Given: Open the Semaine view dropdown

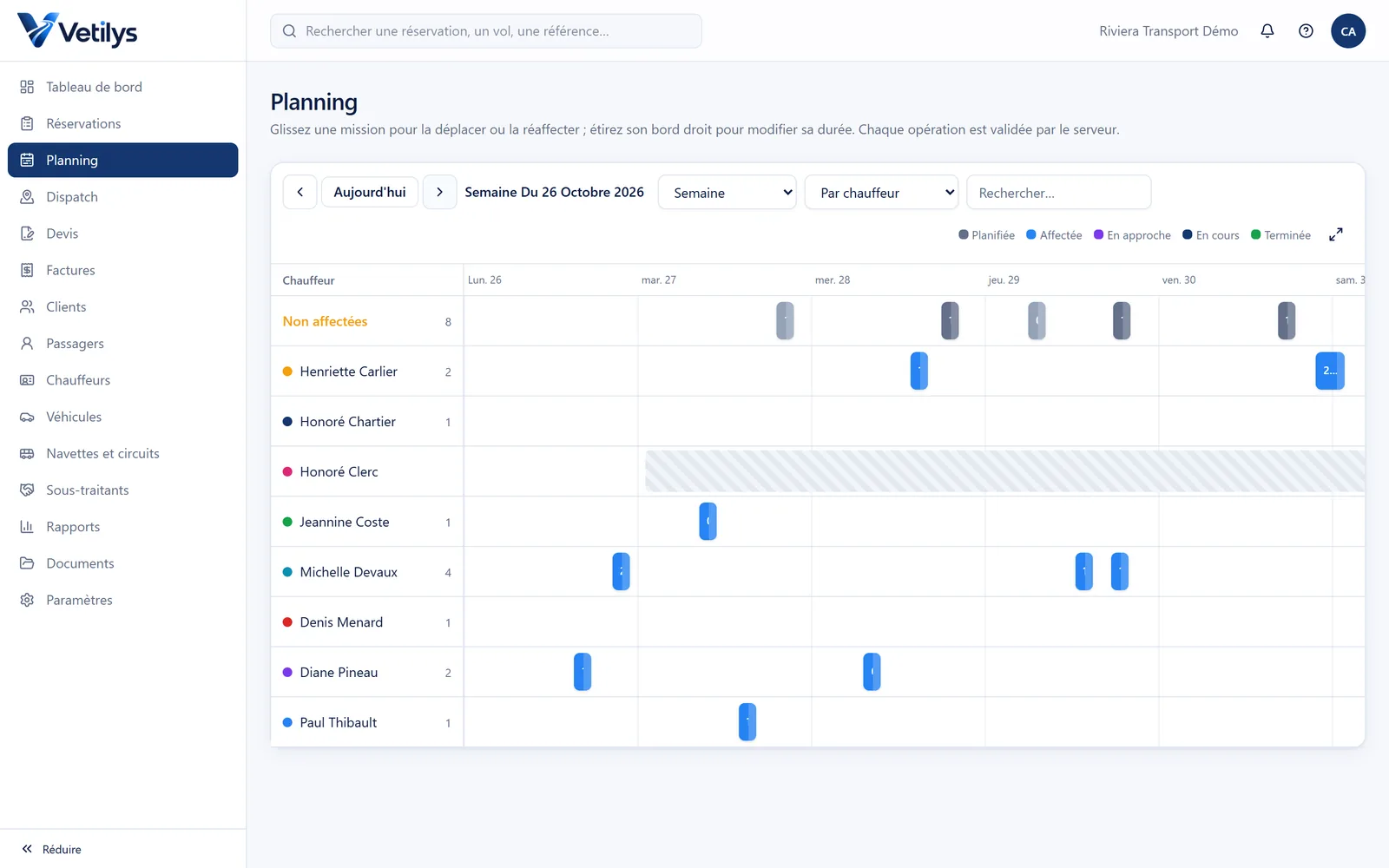Looking at the screenshot, I should click(x=727, y=192).
